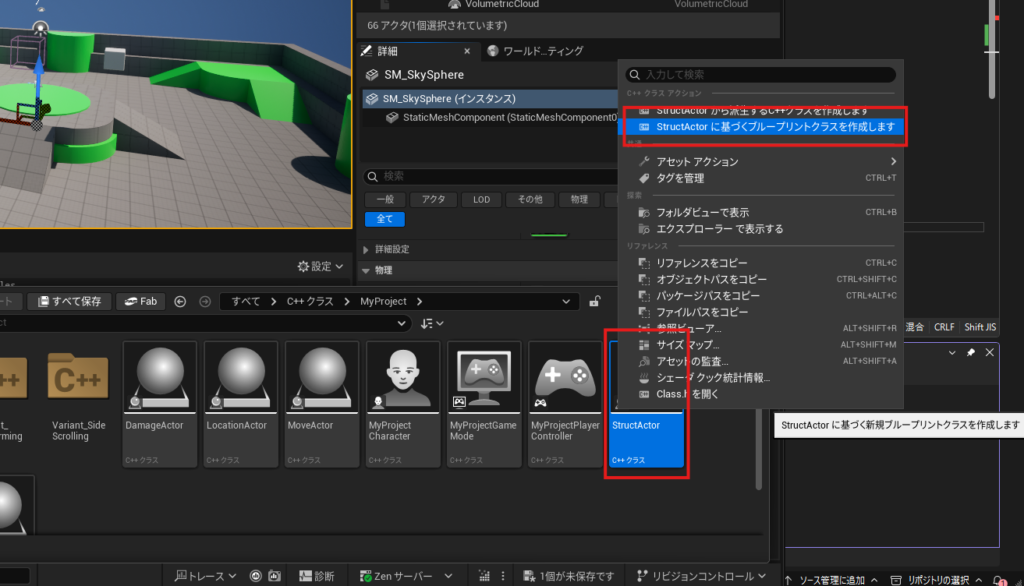Image resolution: width=1024 pixels, height=586 pixels.
Task: Toggle the LOD category filter
Action: coord(481,200)
